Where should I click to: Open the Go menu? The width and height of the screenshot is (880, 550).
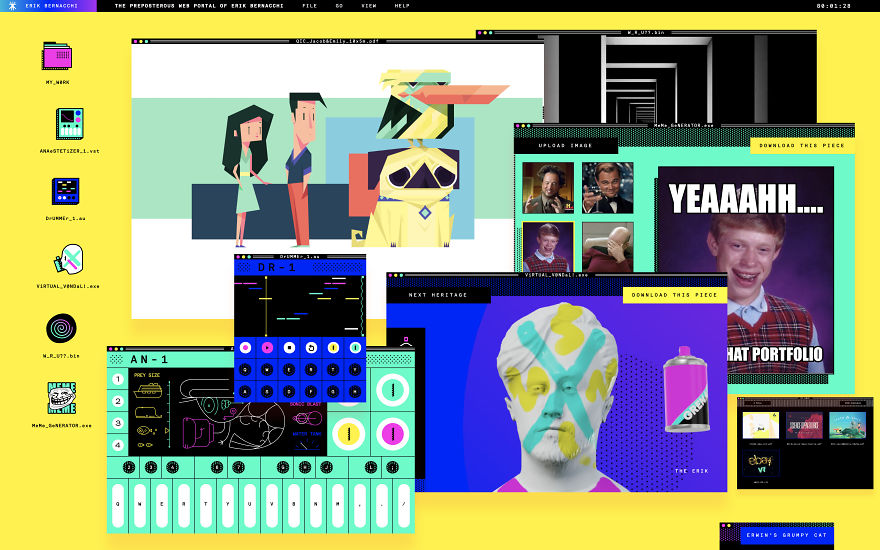(339, 6)
